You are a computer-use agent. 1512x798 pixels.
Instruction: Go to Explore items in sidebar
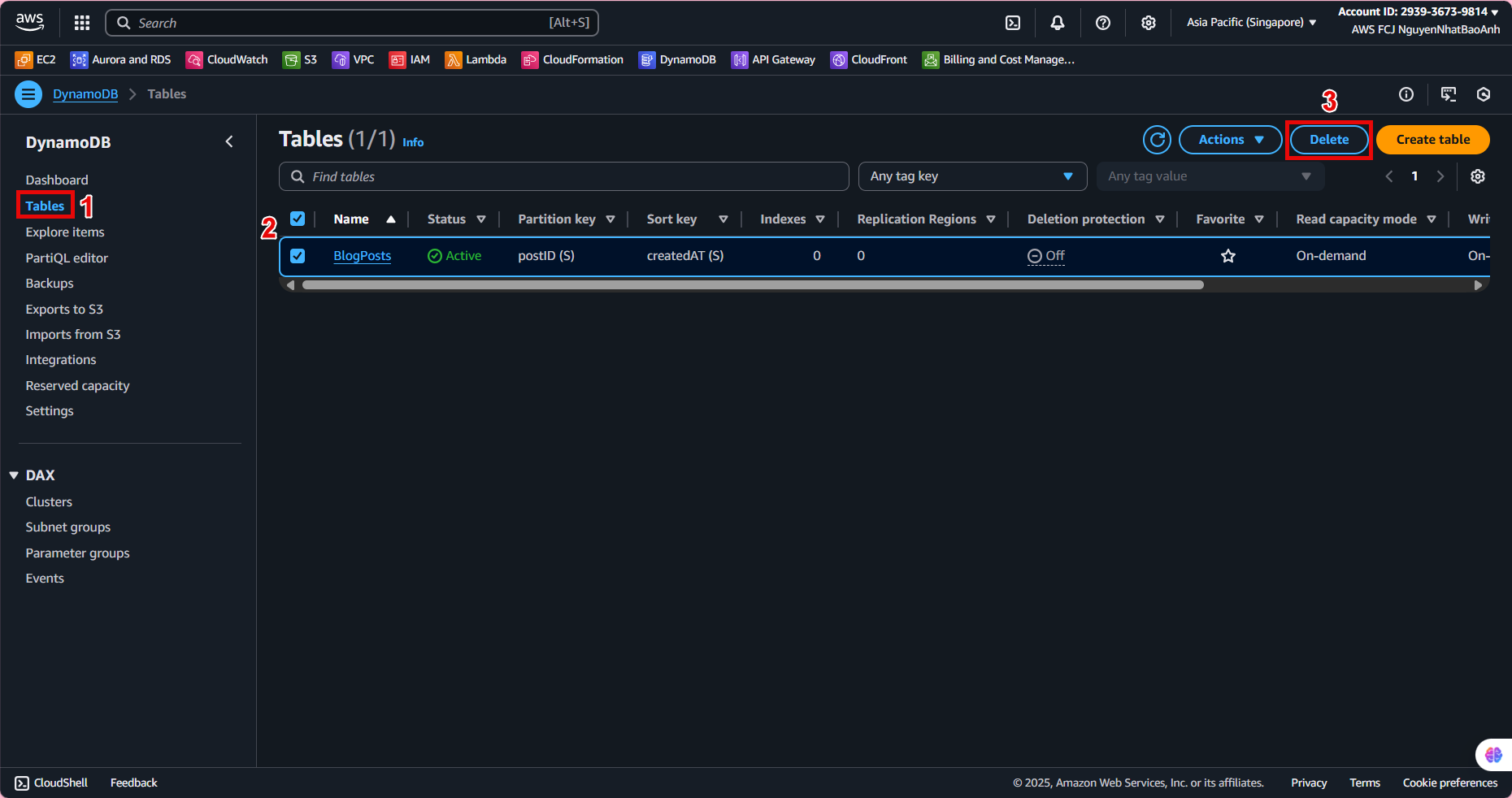pos(65,232)
